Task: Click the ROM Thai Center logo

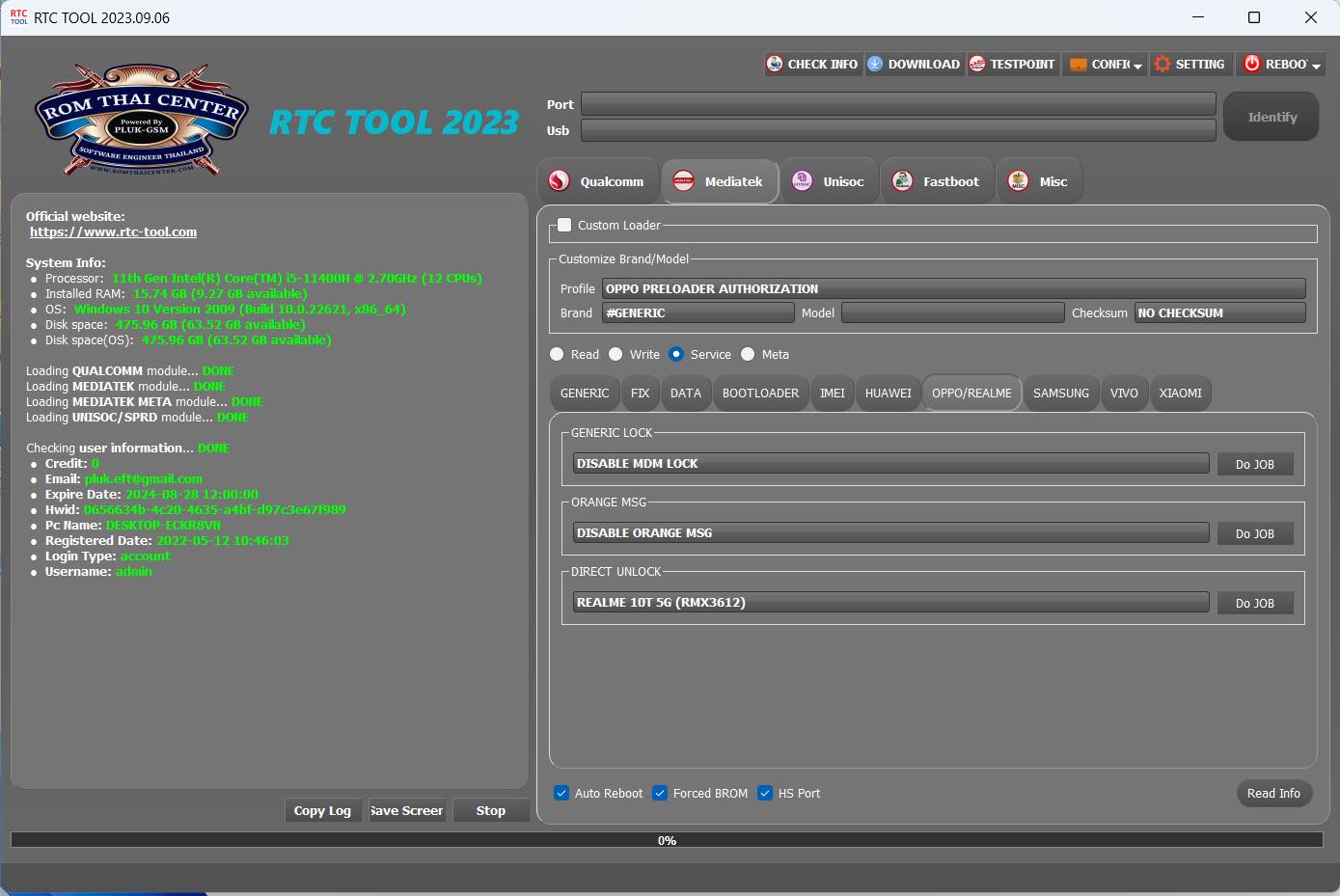Action: tap(142, 121)
